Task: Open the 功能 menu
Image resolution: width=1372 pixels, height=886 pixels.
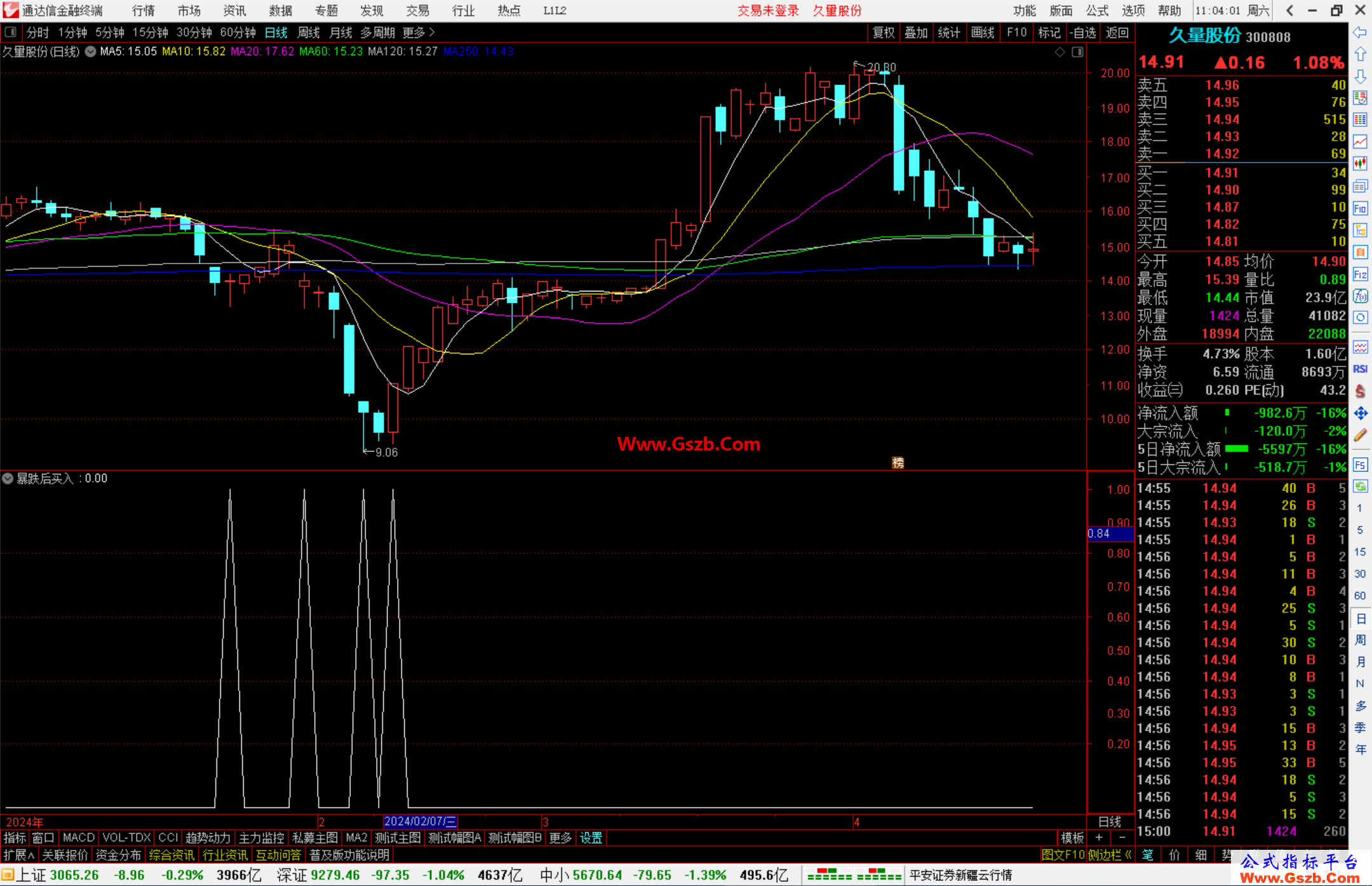Action: [x=1024, y=11]
